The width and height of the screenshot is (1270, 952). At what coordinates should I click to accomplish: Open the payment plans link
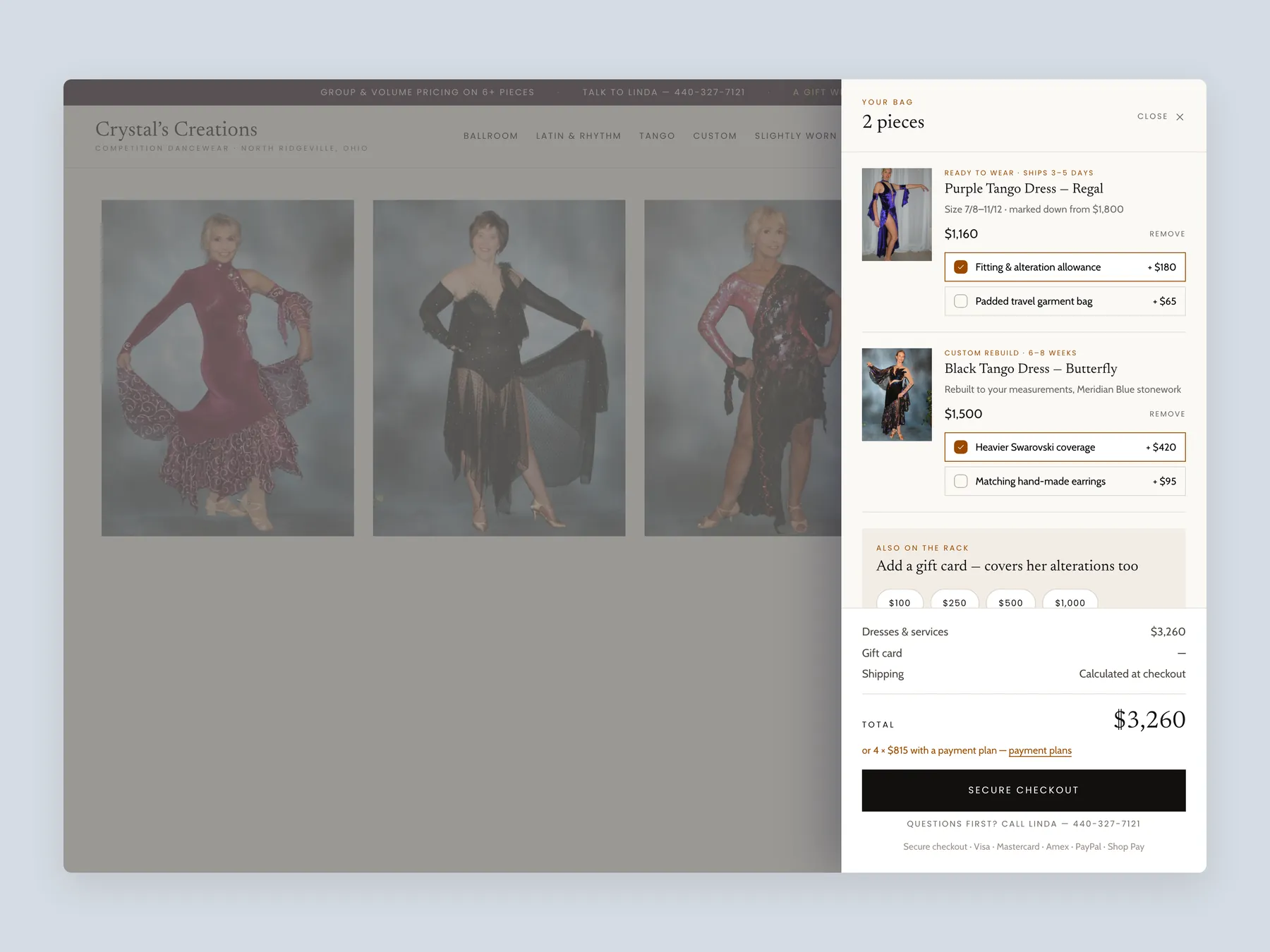(x=1040, y=750)
